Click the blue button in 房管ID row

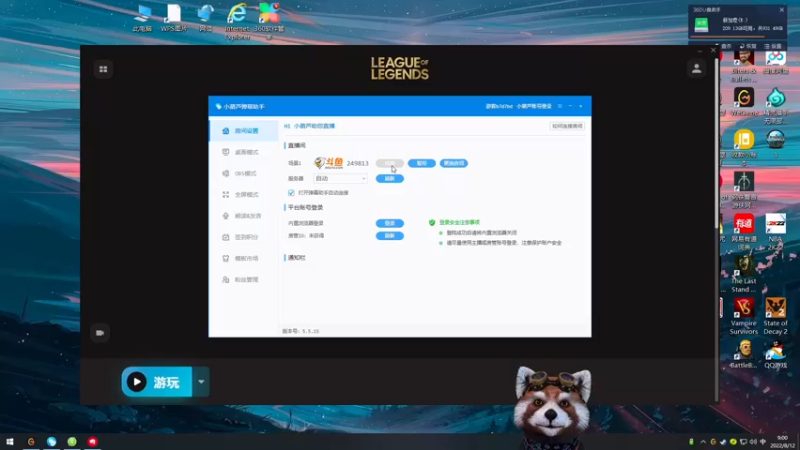(x=390, y=236)
